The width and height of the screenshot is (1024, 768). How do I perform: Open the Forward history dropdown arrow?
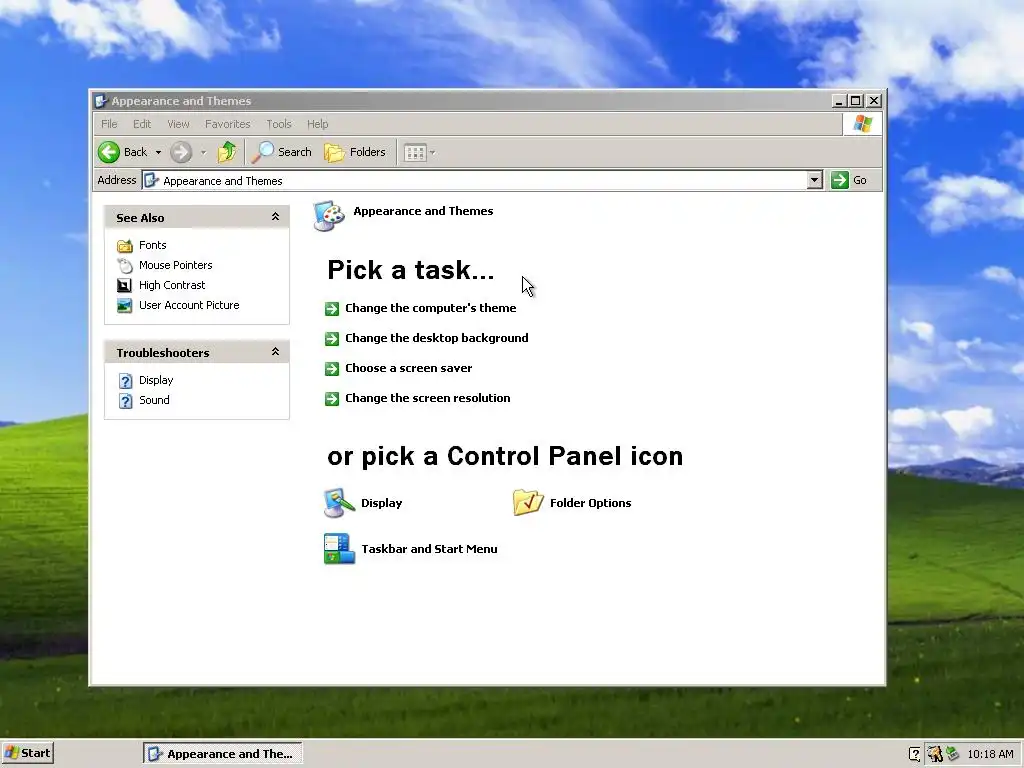203,152
